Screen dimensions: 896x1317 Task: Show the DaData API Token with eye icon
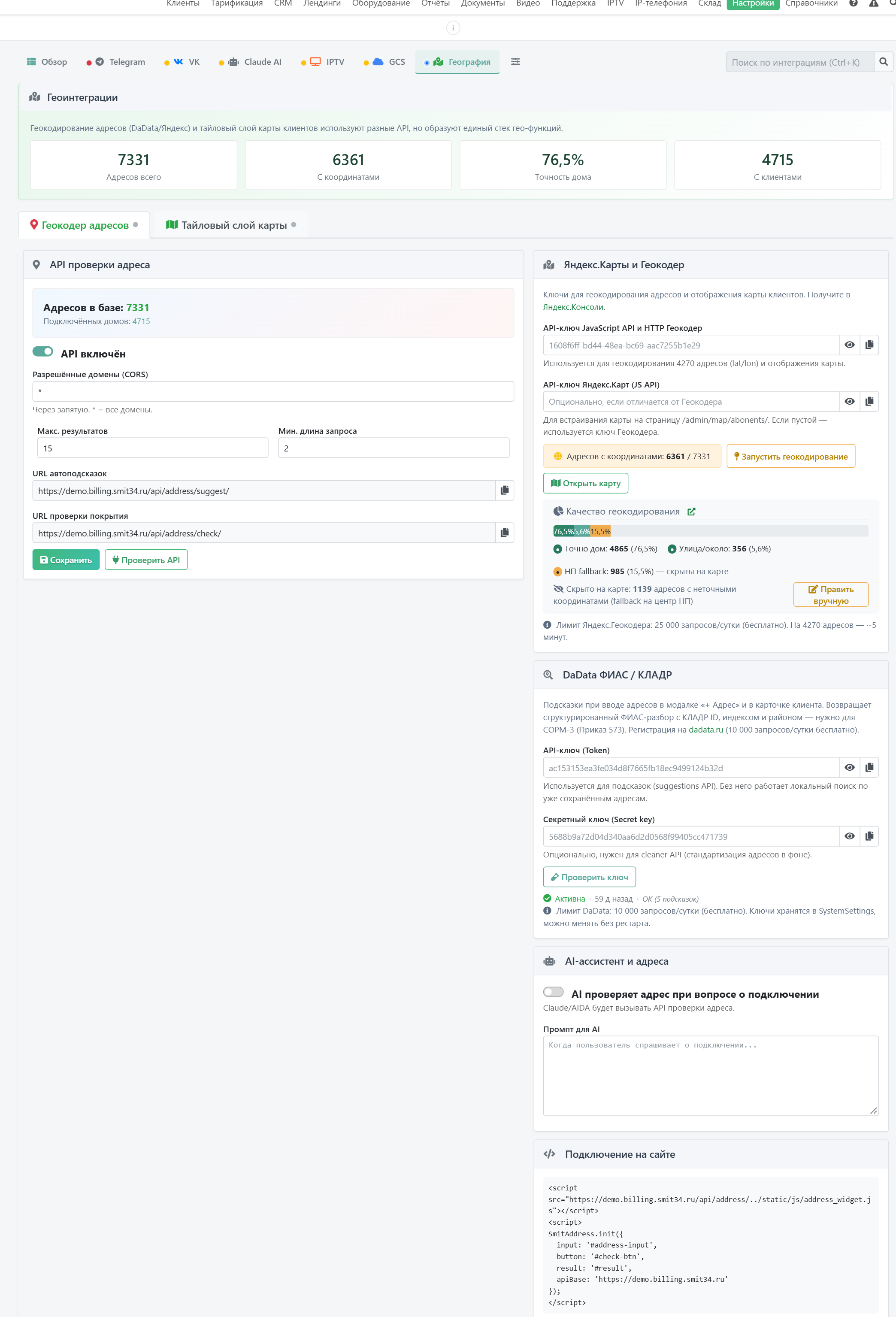(x=849, y=767)
